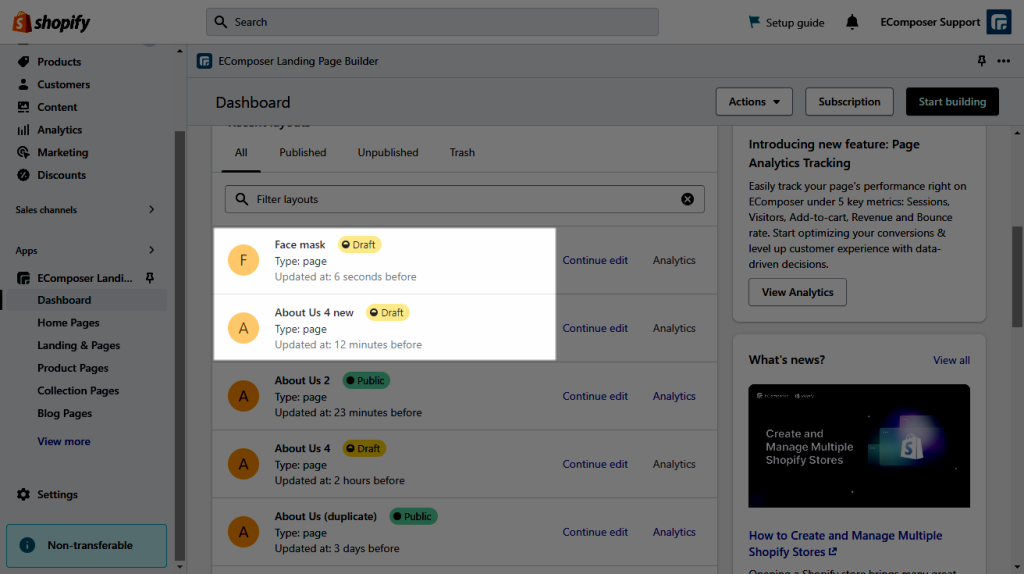Expand Apps section
This screenshot has width=1024, height=574.
click(x=152, y=250)
